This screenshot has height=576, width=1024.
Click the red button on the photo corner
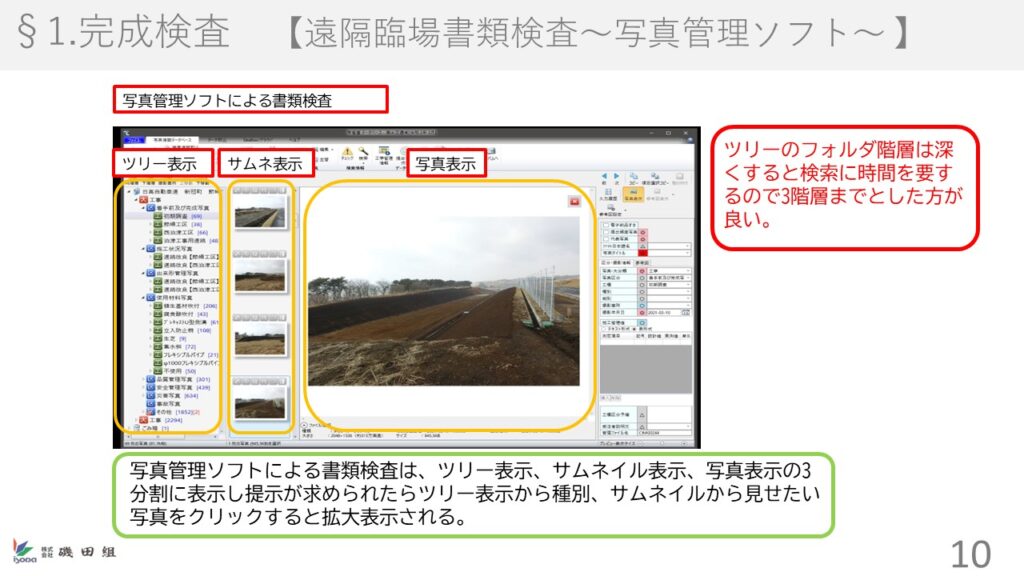(575, 201)
